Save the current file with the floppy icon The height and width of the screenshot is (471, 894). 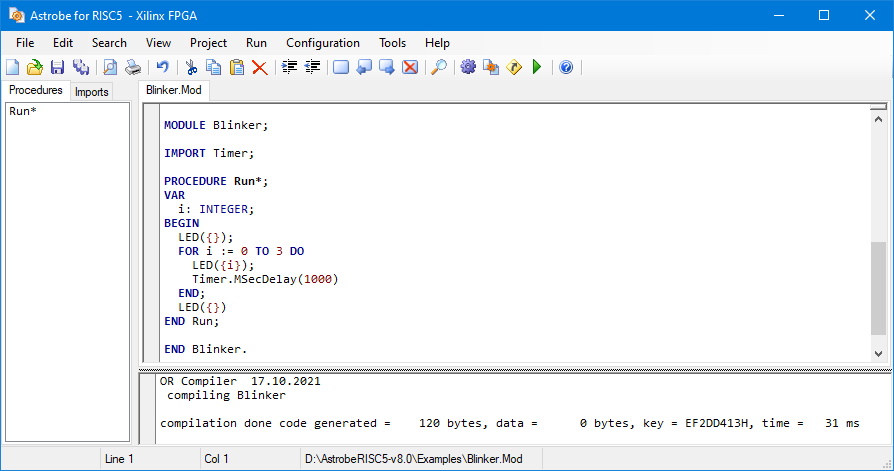[58, 67]
